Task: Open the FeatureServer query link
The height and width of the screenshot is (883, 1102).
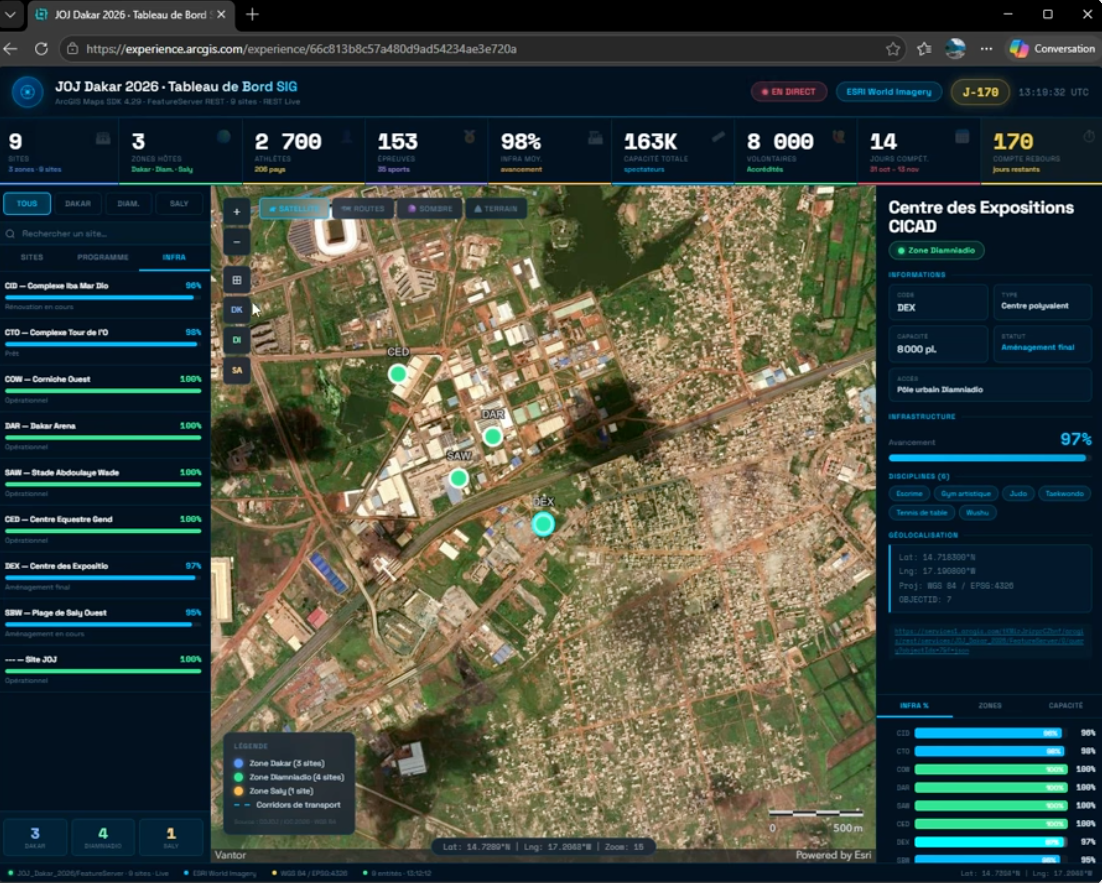Action: [989, 640]
